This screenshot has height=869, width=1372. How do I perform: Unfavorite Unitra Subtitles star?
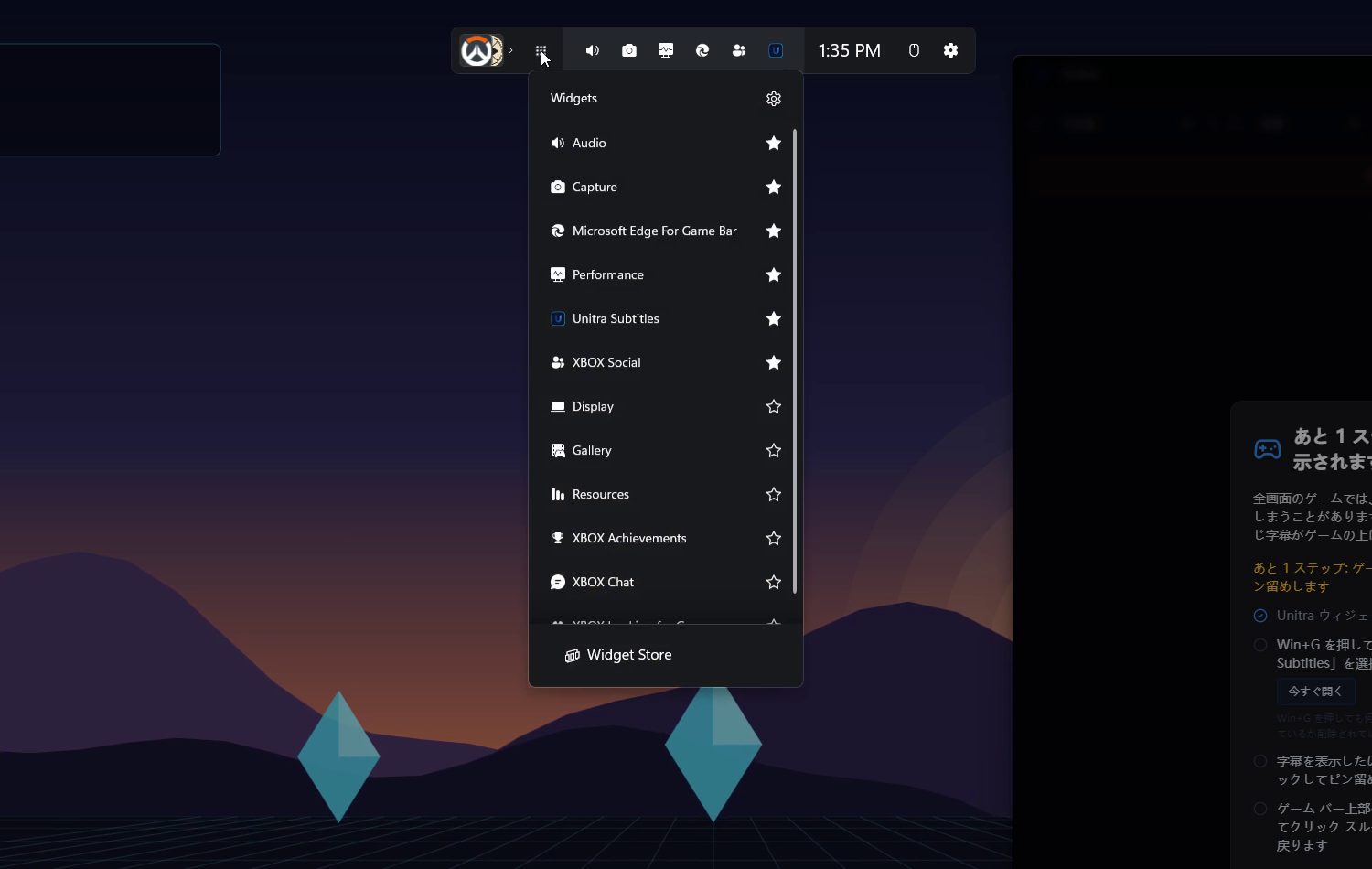click(774, 318)
